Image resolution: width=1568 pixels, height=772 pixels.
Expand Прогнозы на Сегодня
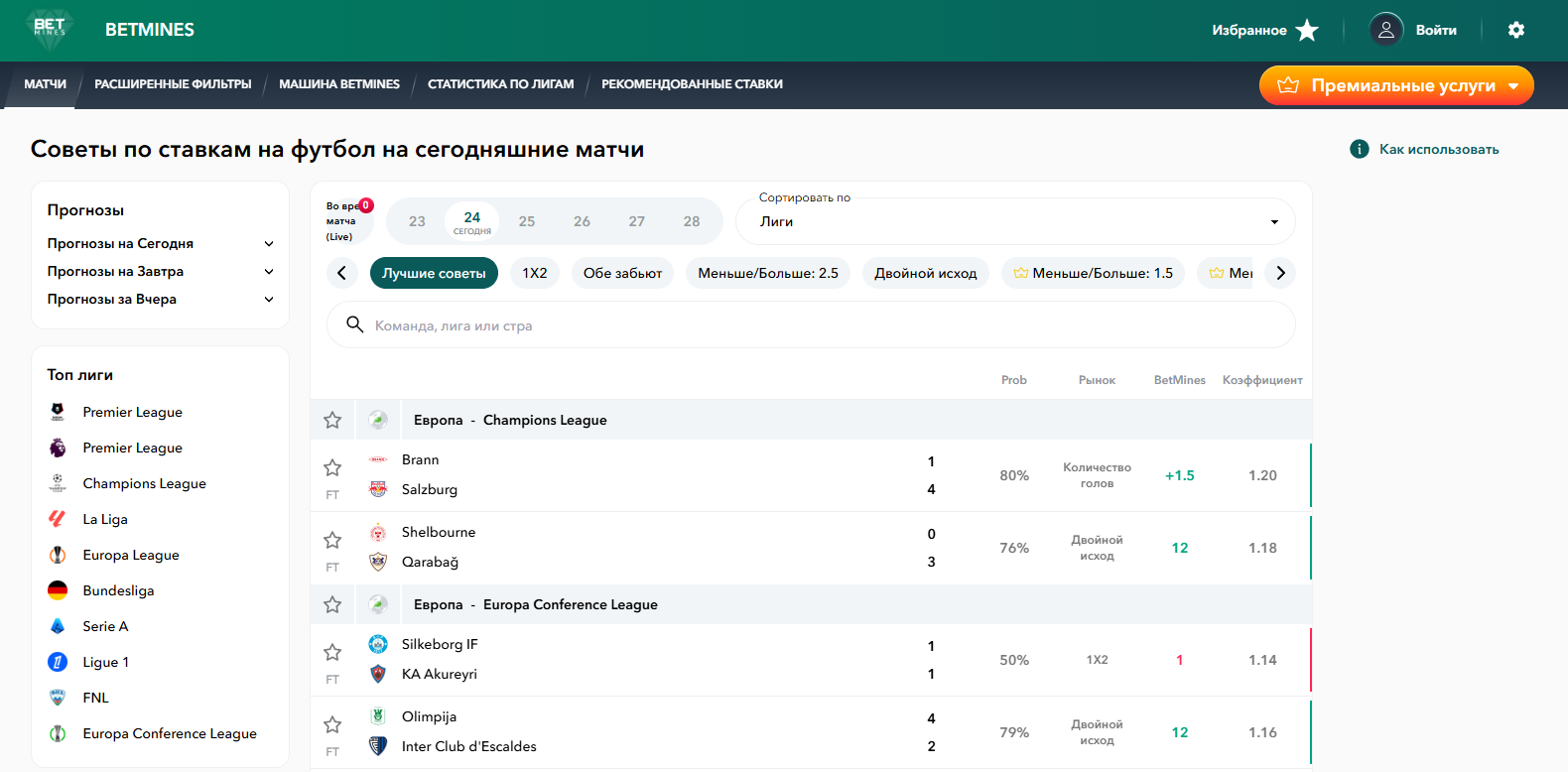point(161,243)
